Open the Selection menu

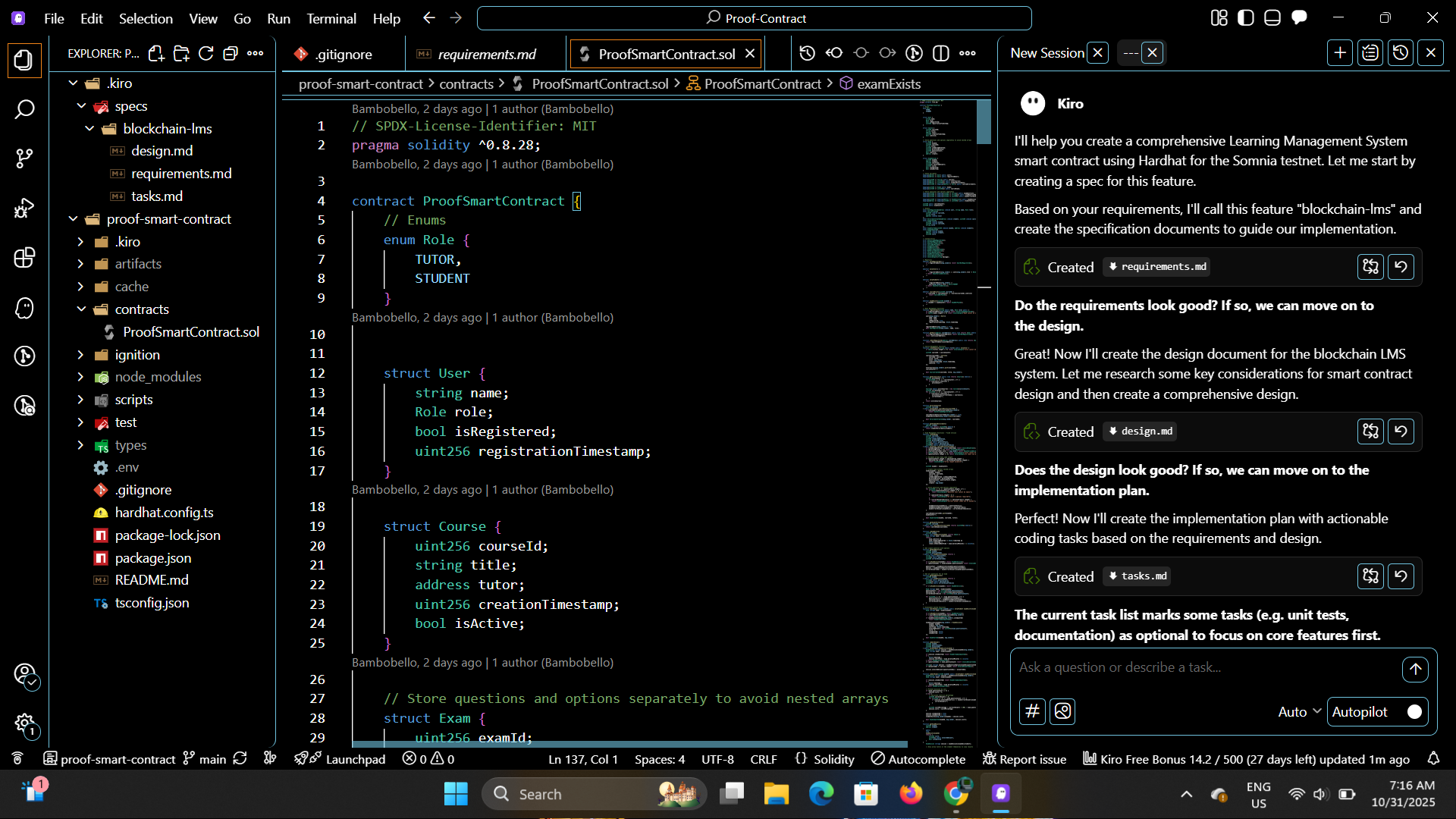tap(146, 18)
